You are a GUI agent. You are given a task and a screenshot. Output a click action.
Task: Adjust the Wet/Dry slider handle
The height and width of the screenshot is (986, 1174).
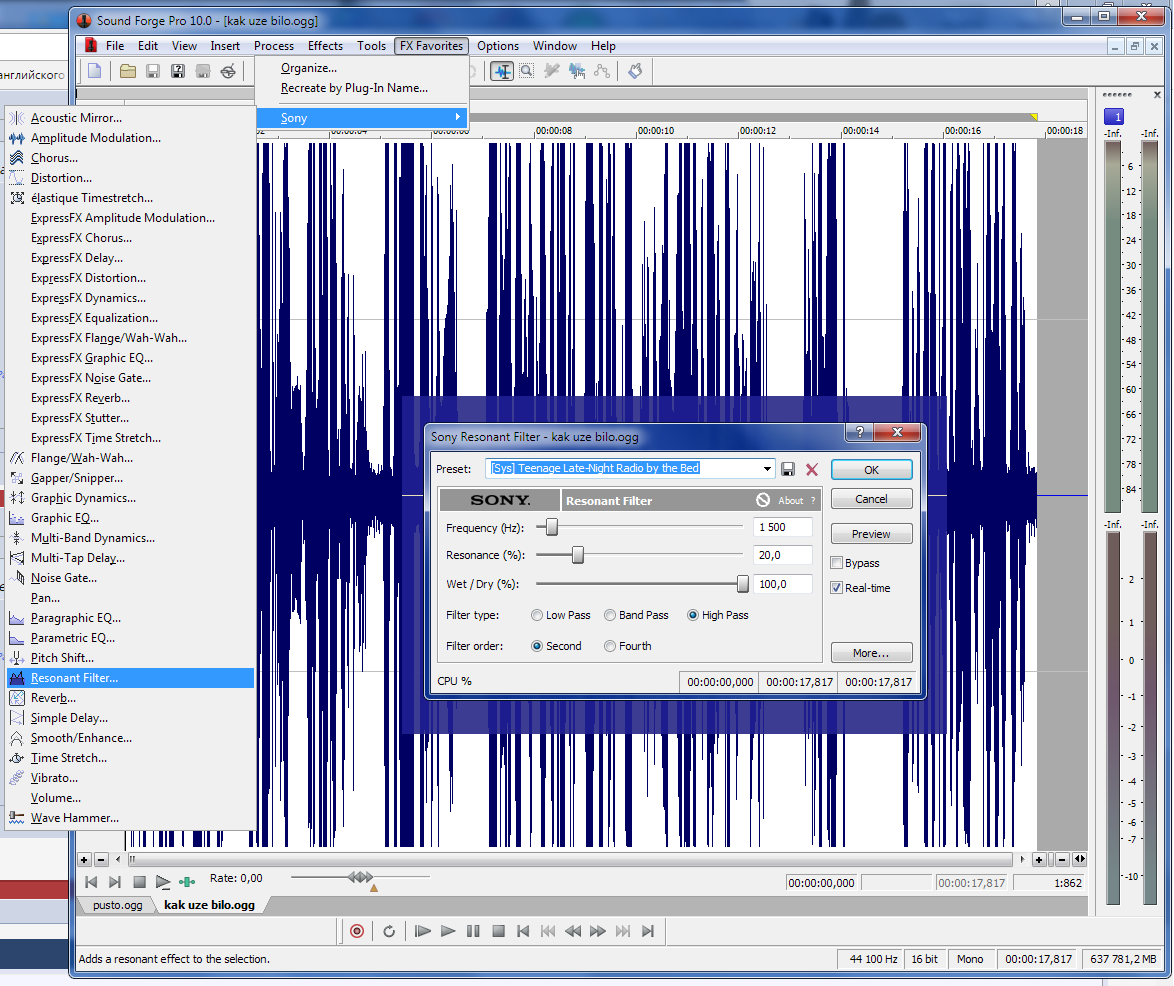[x=743, y=584]
